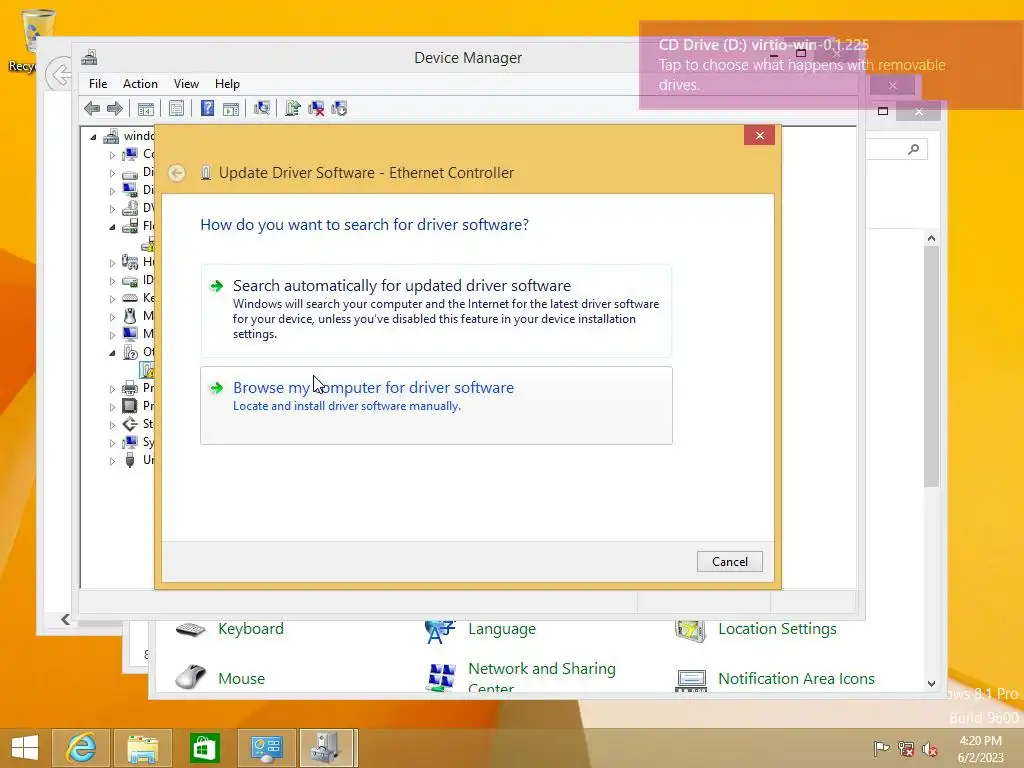Expand the Computer category node
The width and height of the screenshot is (1024, 768).
(112, 155)
